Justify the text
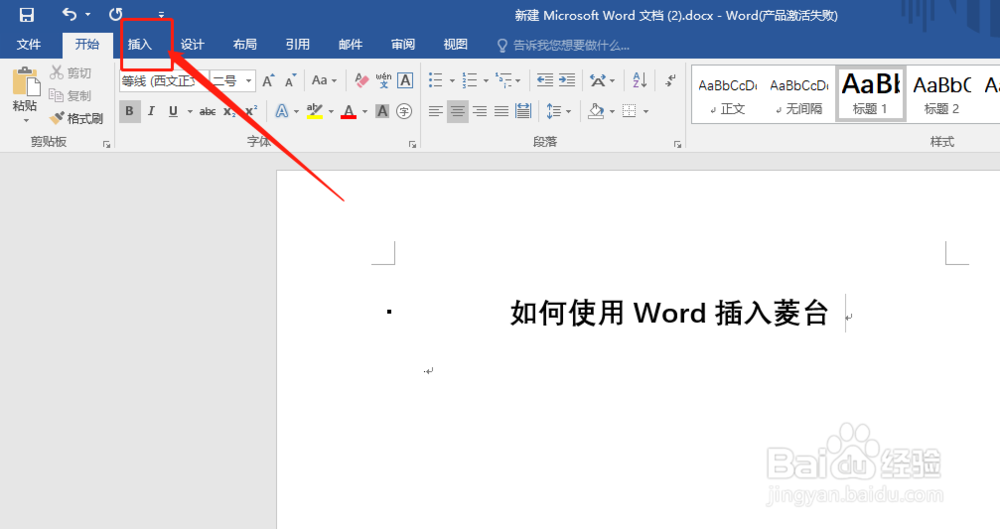Screen dimensions: 1000x529 pyautogui.click(x=502, y=112)
